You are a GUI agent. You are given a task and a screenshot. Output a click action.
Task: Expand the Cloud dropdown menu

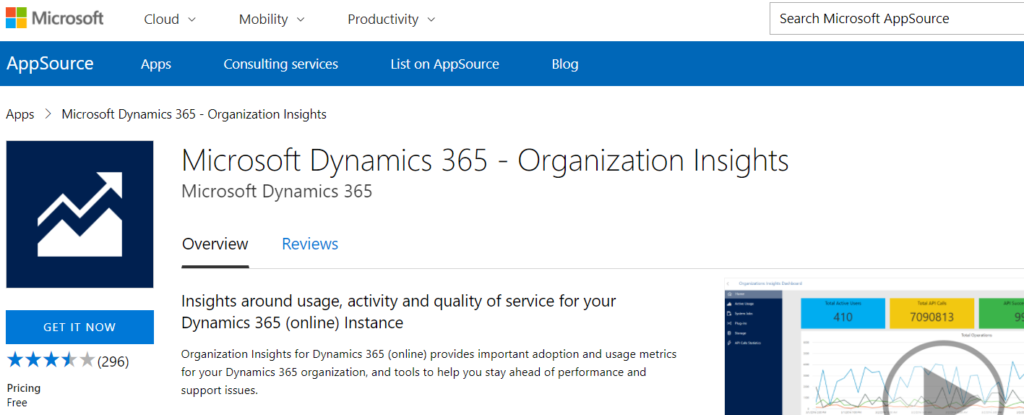tap(170, 19)
